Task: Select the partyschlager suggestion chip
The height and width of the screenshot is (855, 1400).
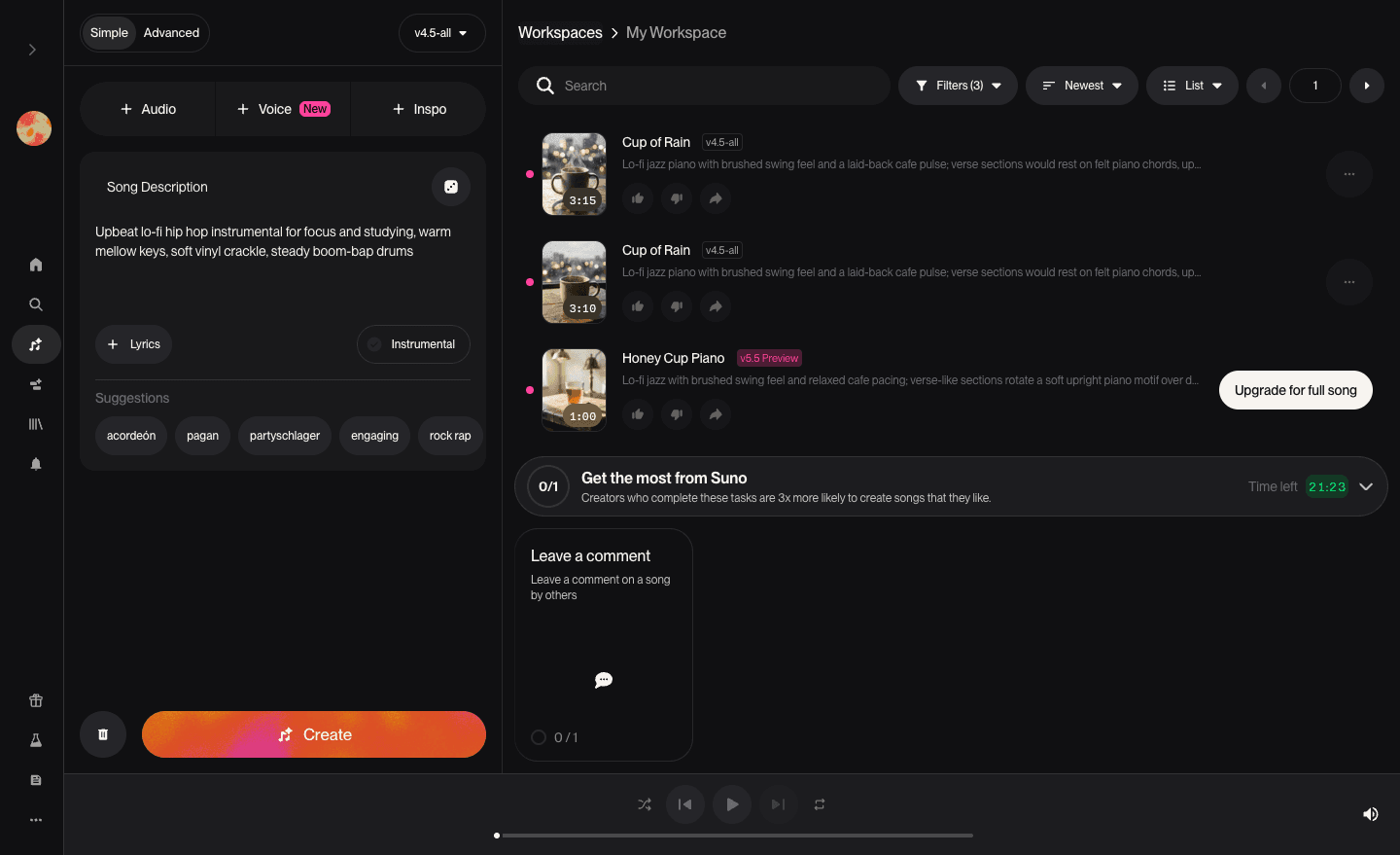Action: (285, 436)
